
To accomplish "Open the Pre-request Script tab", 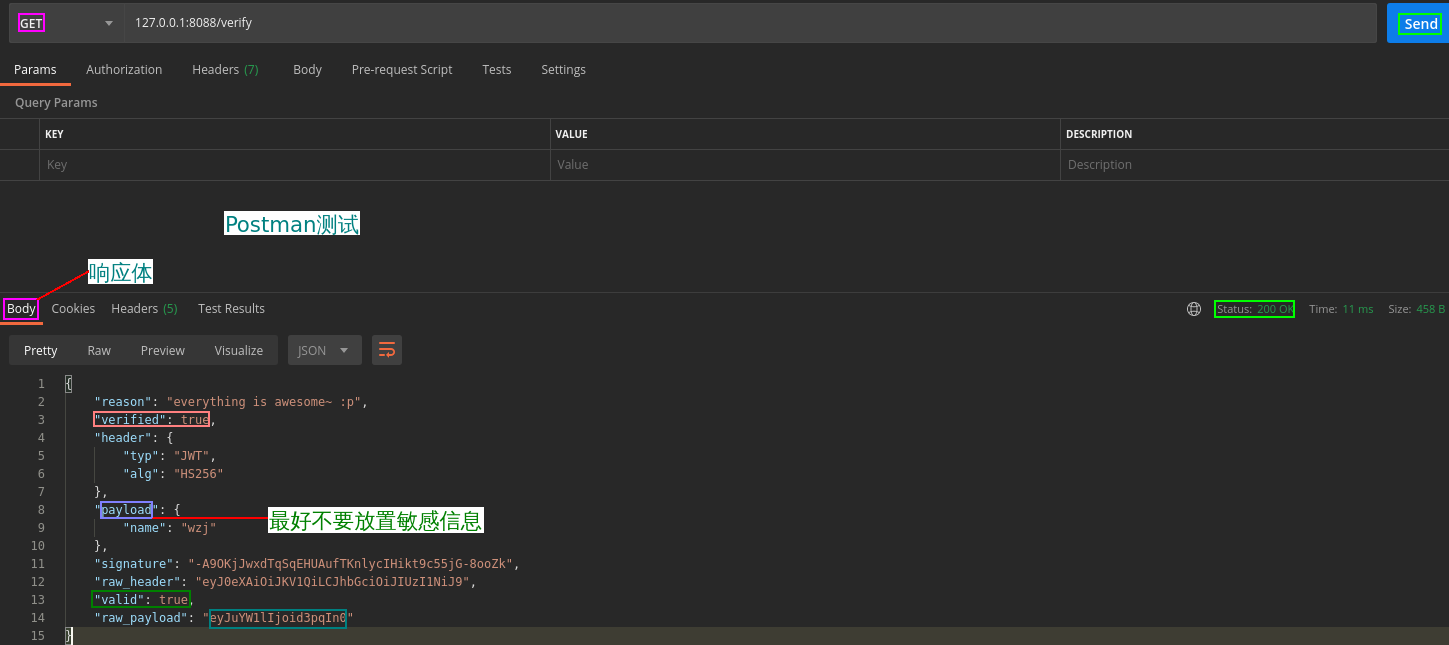I will 402,70.
